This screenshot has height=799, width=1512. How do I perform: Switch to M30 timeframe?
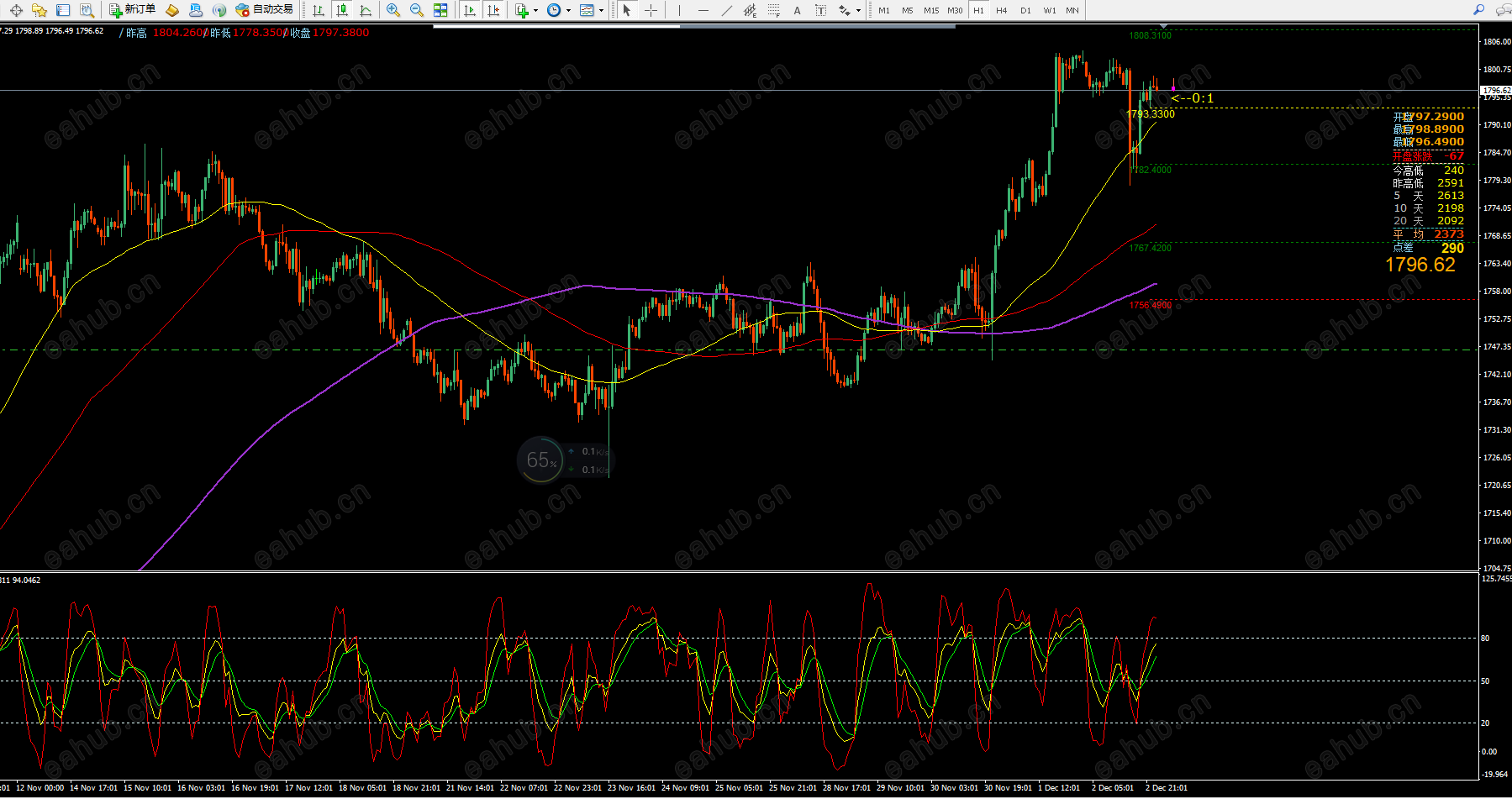955,10
